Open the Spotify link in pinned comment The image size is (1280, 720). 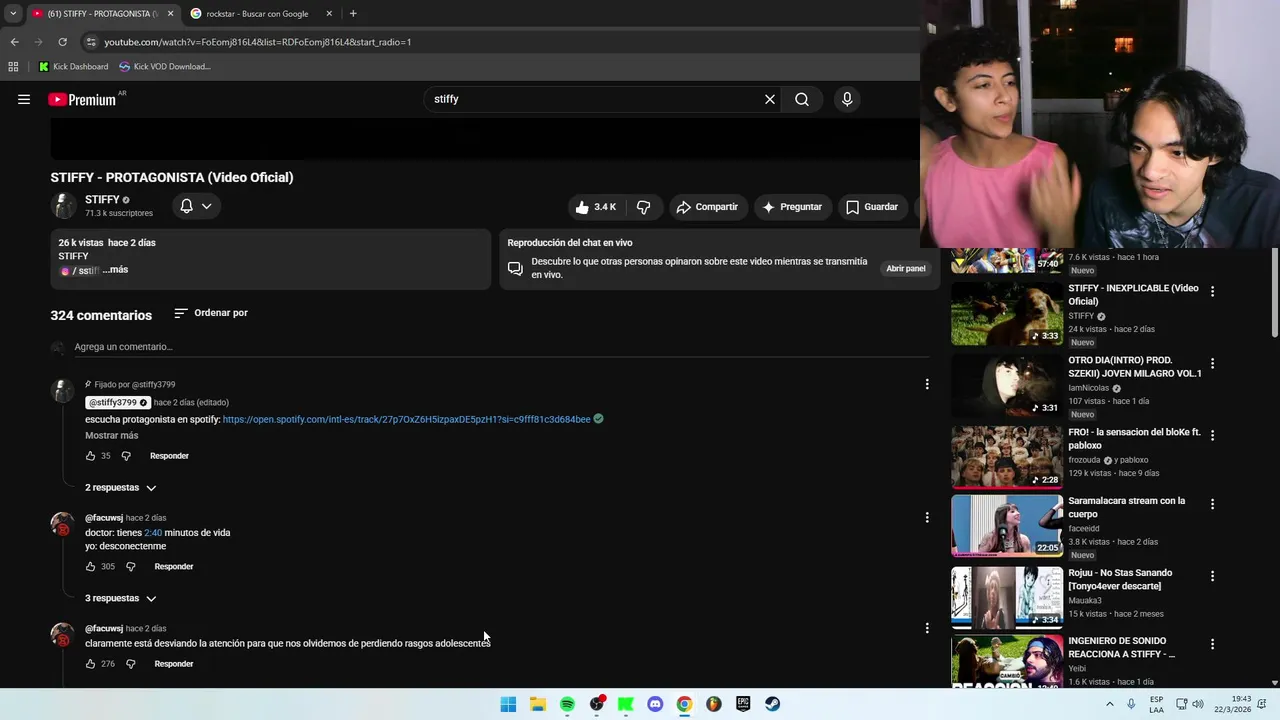click(x=406, y=419)
